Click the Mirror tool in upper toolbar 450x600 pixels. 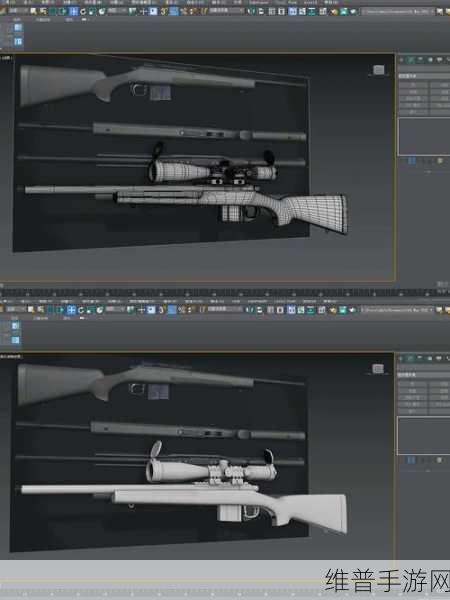(x=251, y=11)
